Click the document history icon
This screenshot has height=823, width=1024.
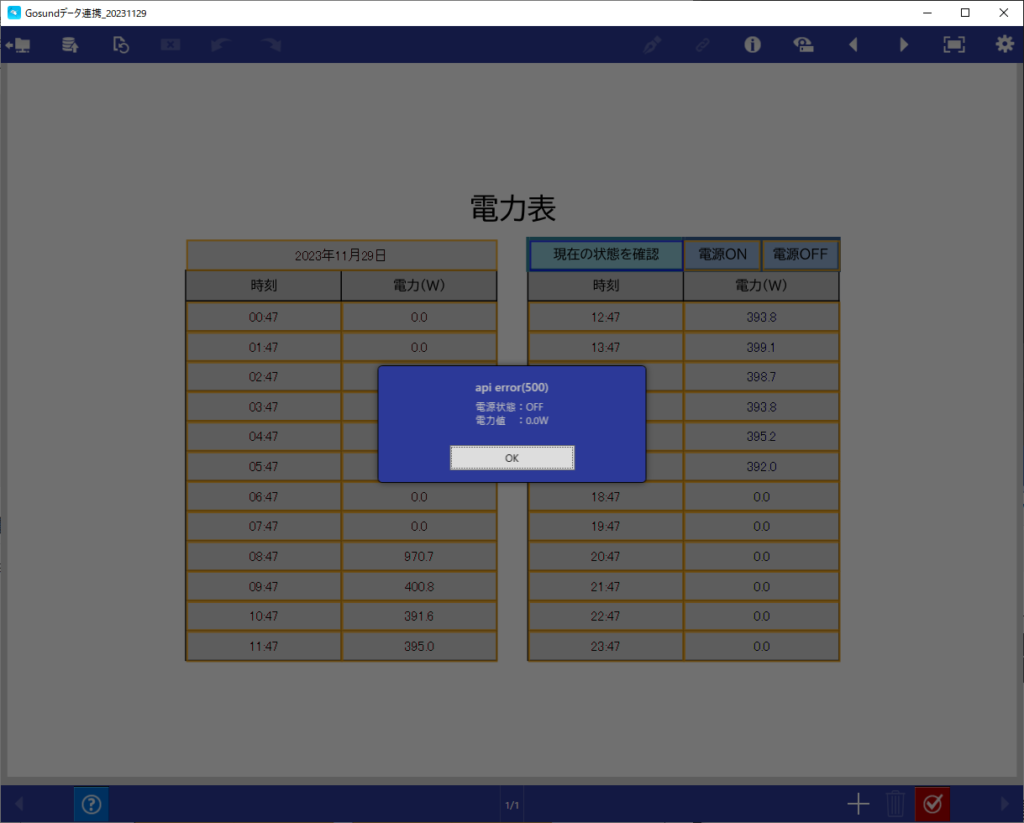click(121, 45)
